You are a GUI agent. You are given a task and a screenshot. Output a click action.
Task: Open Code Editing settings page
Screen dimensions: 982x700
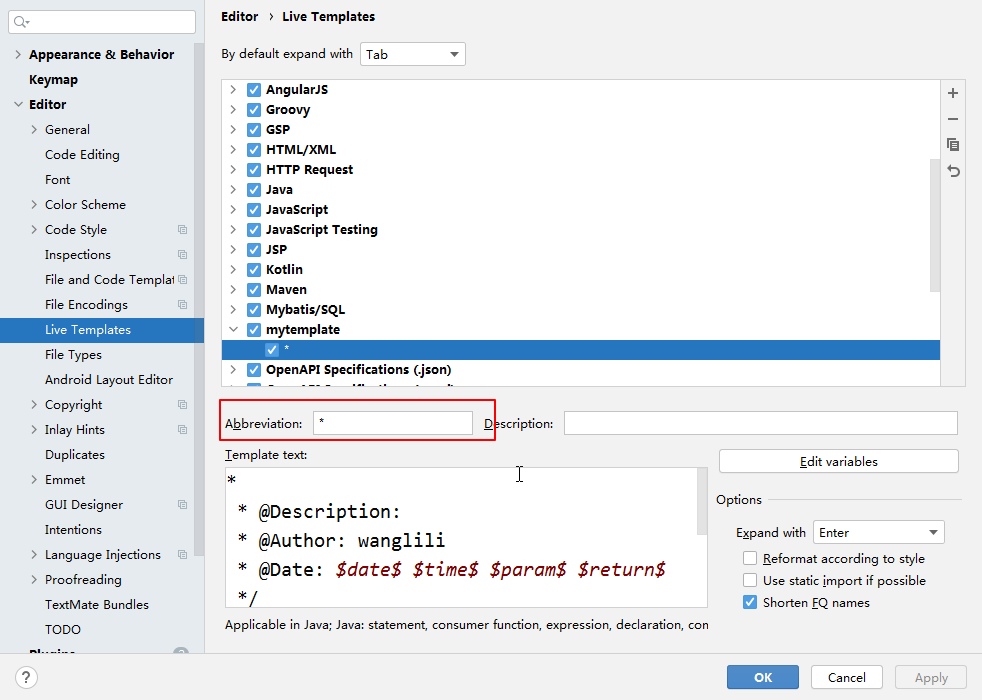click(x=82, y=155)
